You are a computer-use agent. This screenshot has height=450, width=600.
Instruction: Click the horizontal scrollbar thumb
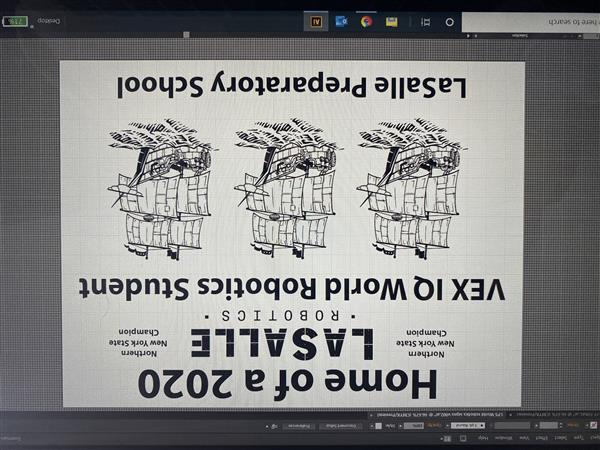(x=186, y=35)
